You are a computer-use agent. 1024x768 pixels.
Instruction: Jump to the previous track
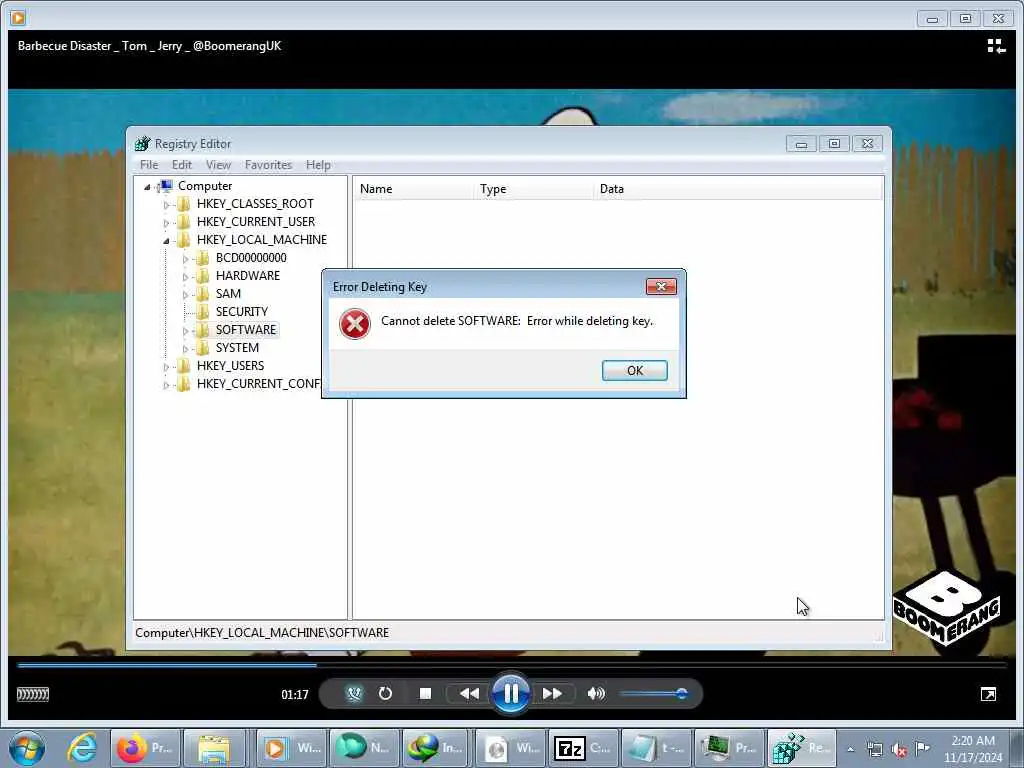(469, 694)
